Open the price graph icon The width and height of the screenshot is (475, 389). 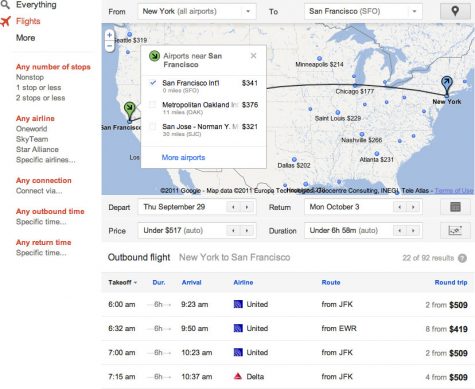(455, 231)
